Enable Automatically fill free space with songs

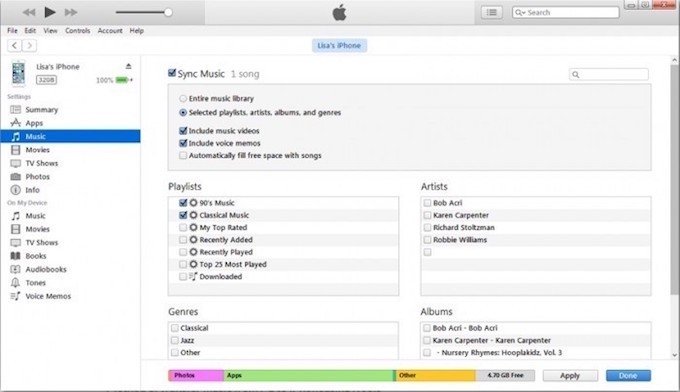coord(183,155)
